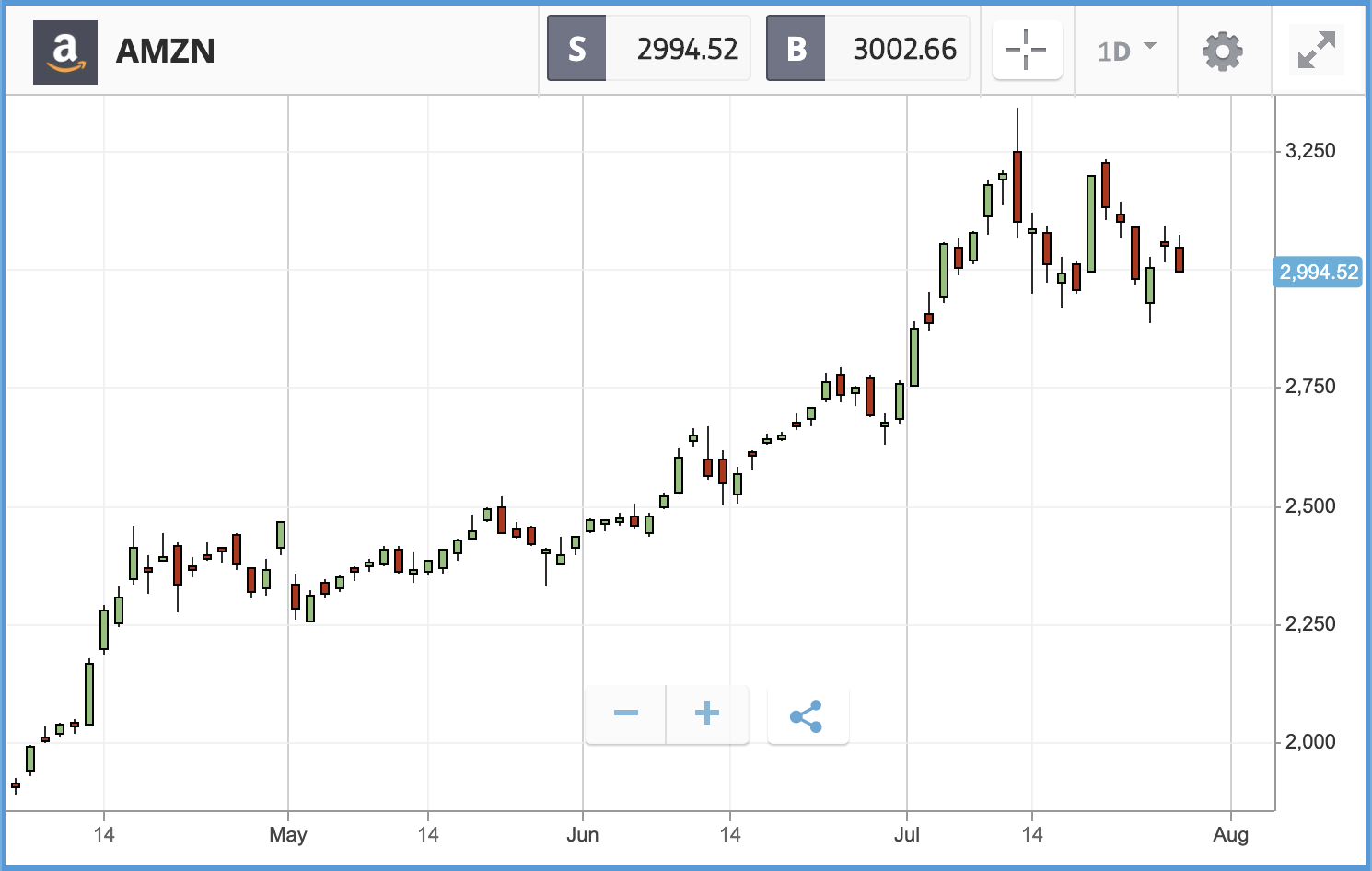The width and height of the screenshot is (1372, 871).
Task: Click the buy price 3002.66
Action: 904,49
